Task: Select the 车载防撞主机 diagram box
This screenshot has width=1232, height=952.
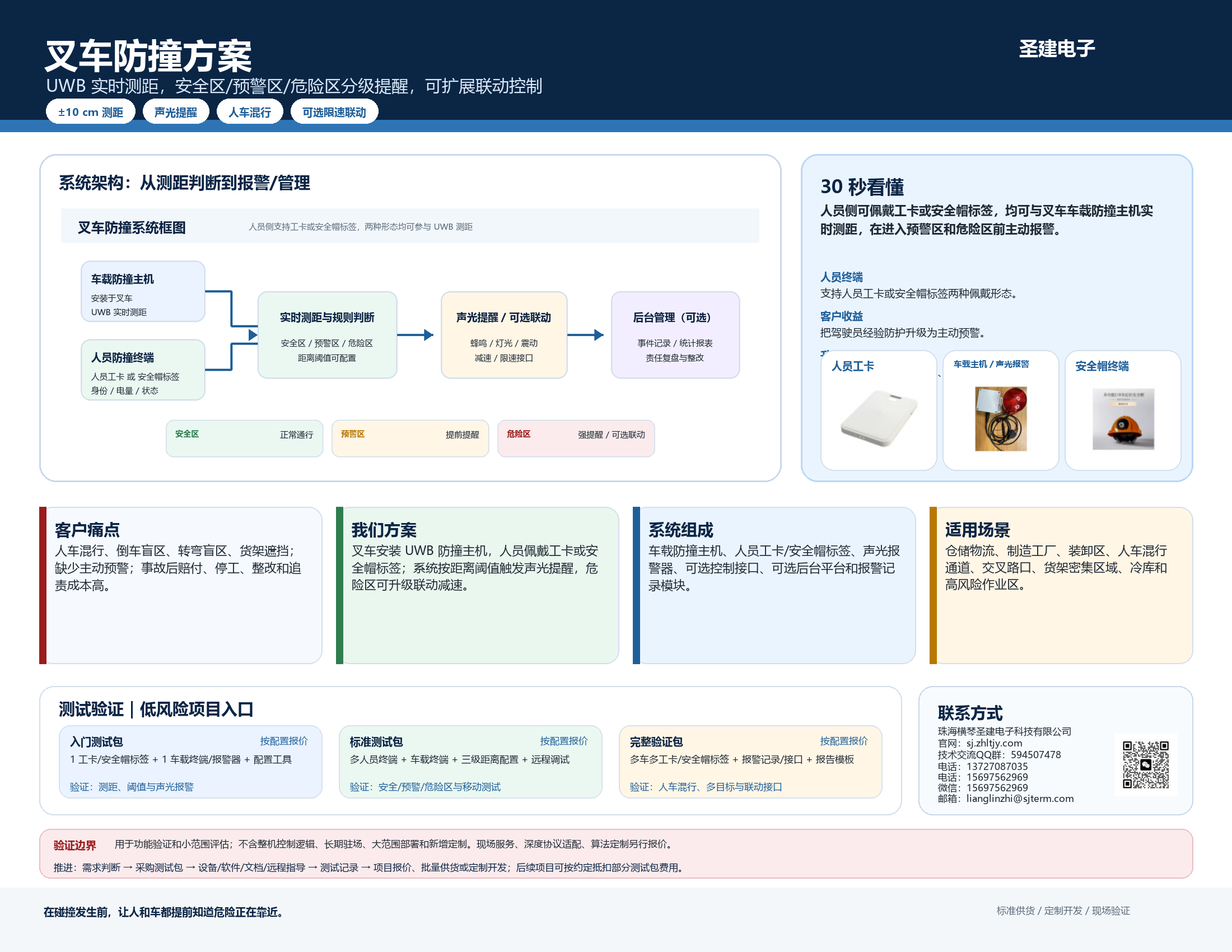Action: tap(143, 291)
